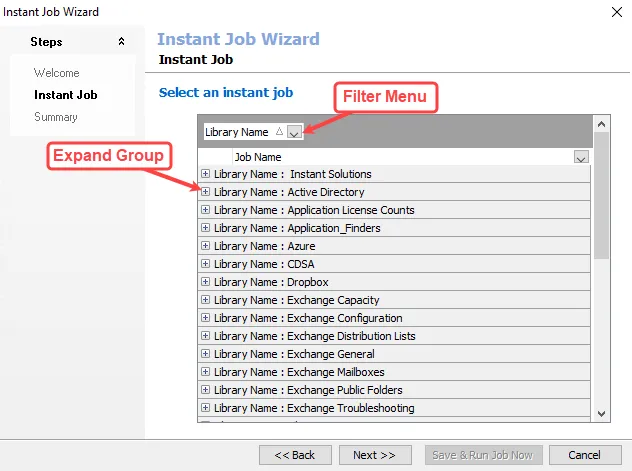The height and width of the screenshot is (471, 632).
Task: Click the job list scroll up arrow
Action: pyautogui.click(x=601, y=124)
